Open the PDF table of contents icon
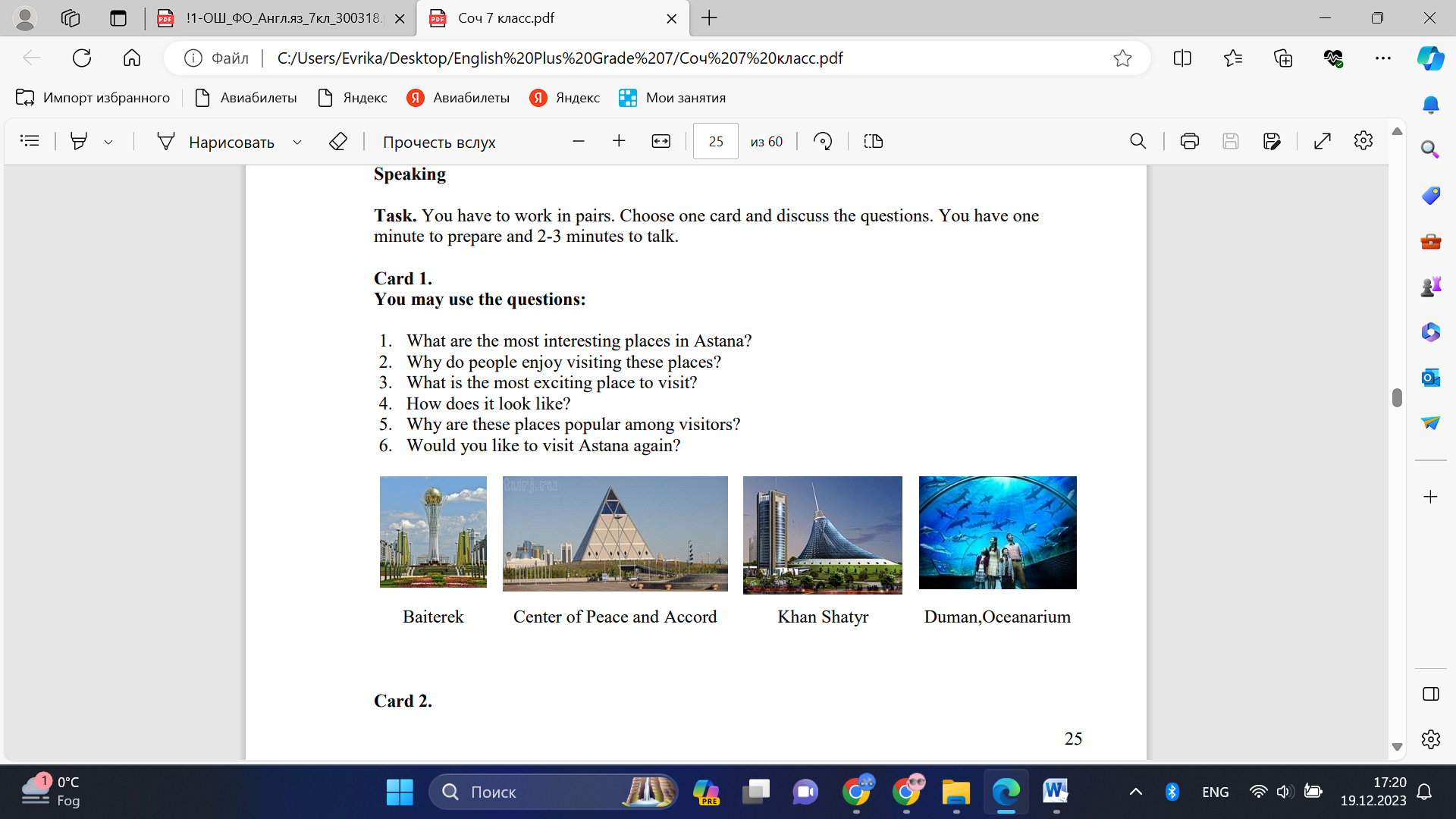 click(30, 141)
